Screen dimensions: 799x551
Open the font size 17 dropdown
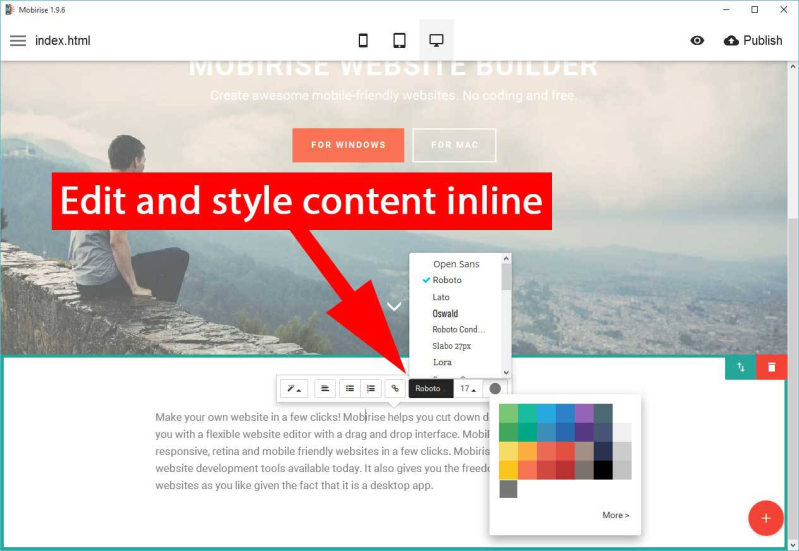(468, 389)
